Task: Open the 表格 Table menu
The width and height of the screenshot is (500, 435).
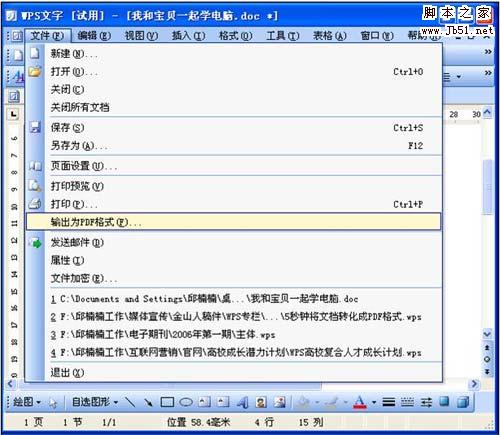Action: pyautogui.click(x=329, y=35)
